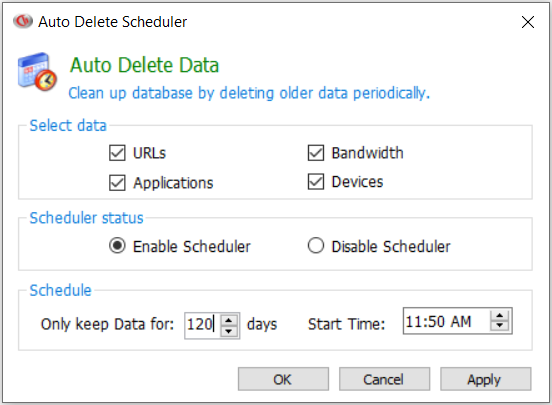Viewport: 552px width, 405px height.
Task: Close the Auto Delete Scheduler dialog
Action: pos(528,22)
